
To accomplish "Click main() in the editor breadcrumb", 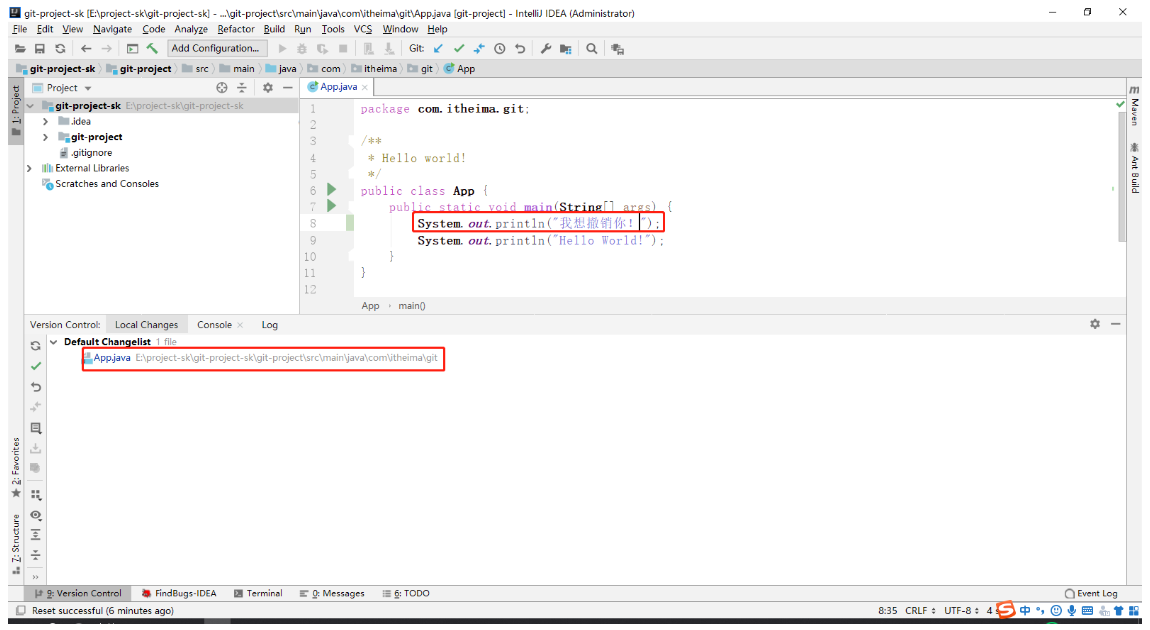I will (x=411, y=306).
